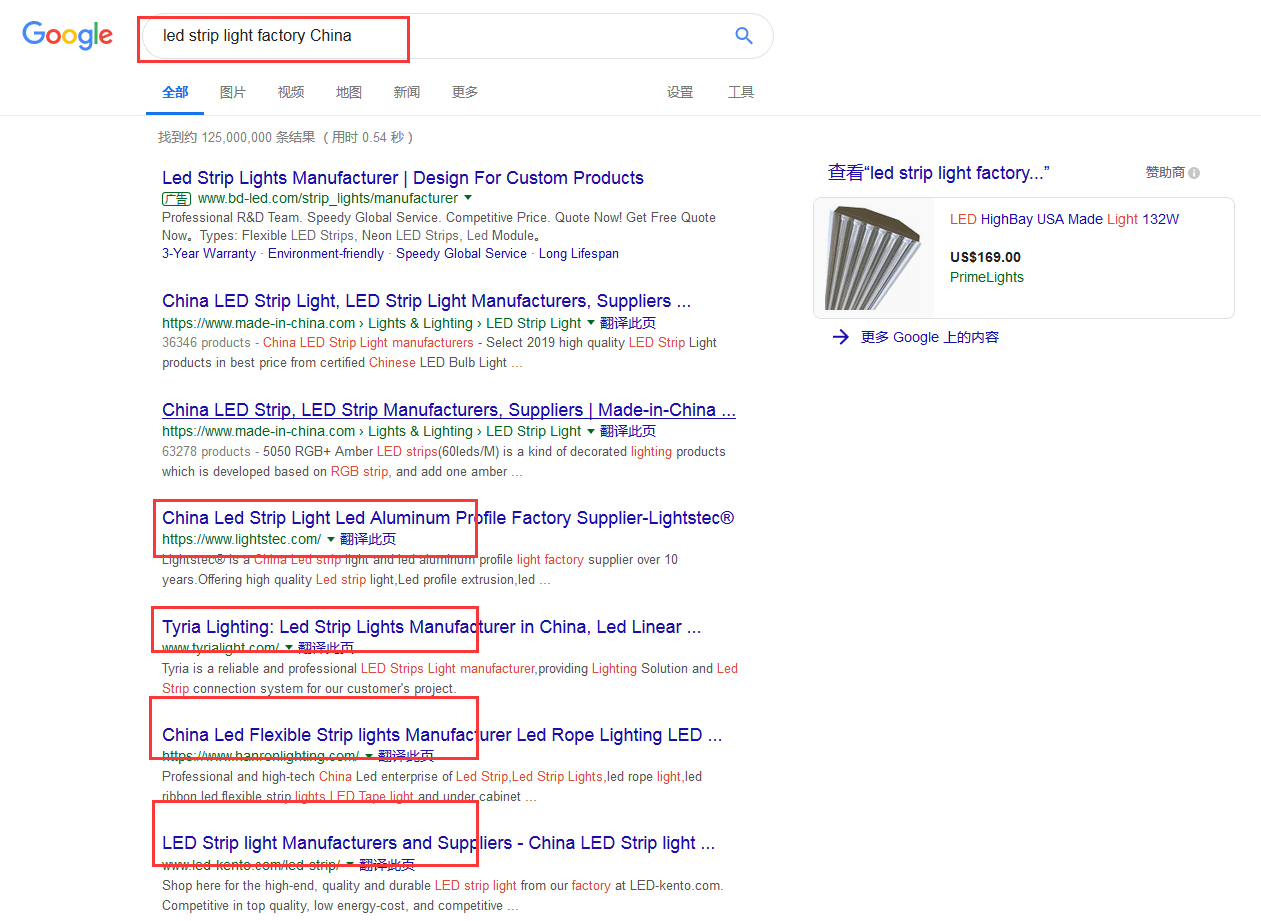This screenshot has height=921, width=1261.
Task: Open LED Strip light Manufacturers and Suppliers result
Action: (x=438, y=843)
